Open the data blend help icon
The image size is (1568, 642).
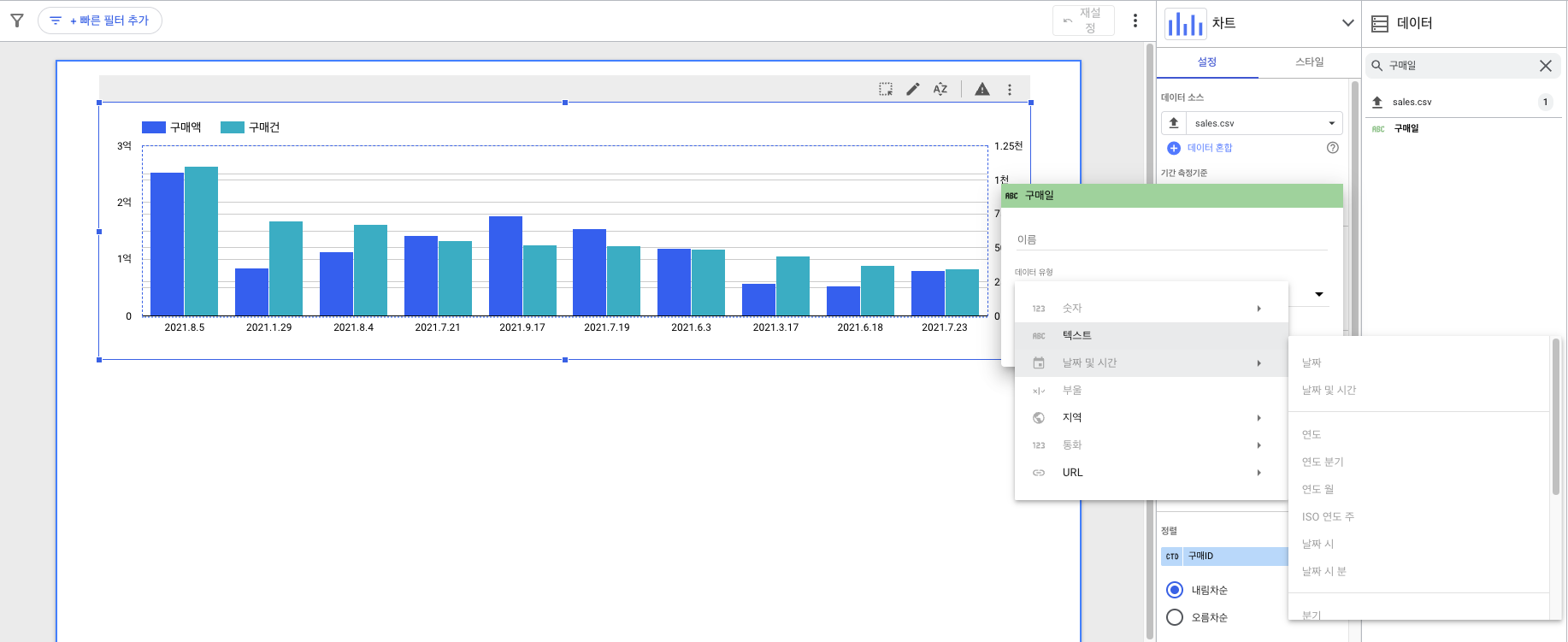1333,148
